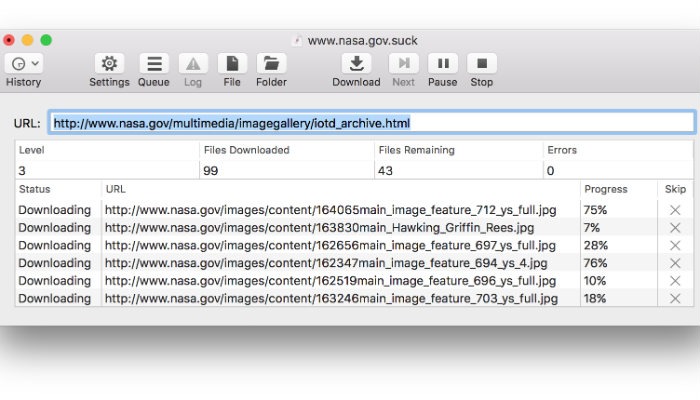
Task: Select the 164065main_image_feature_712_ys_full.jpg URL row
Action: coord(330,210)
